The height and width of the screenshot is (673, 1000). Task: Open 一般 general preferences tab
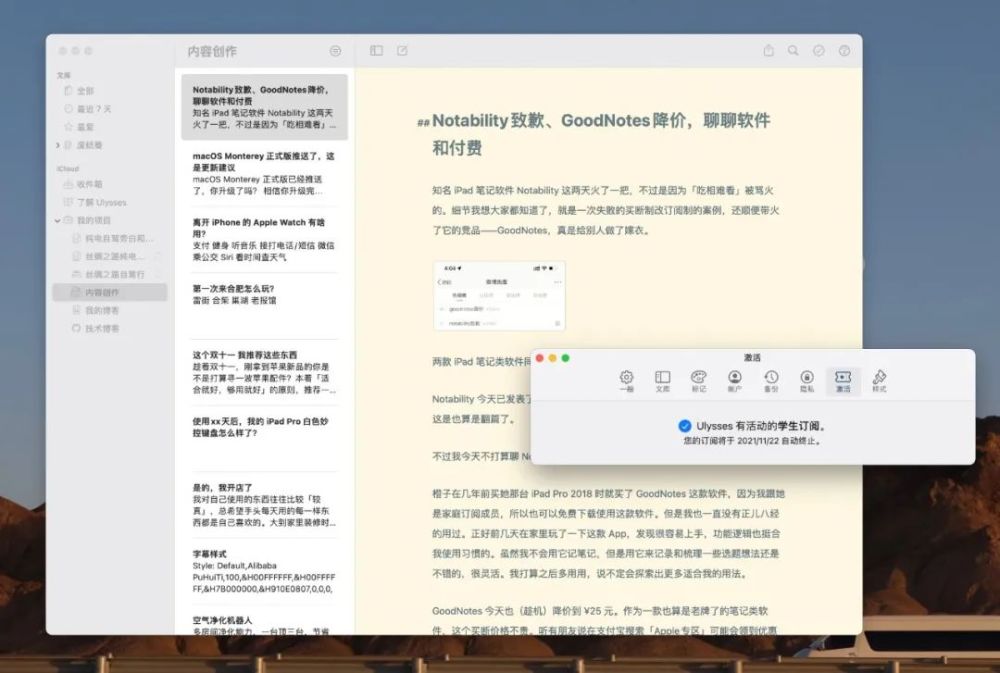626,381
